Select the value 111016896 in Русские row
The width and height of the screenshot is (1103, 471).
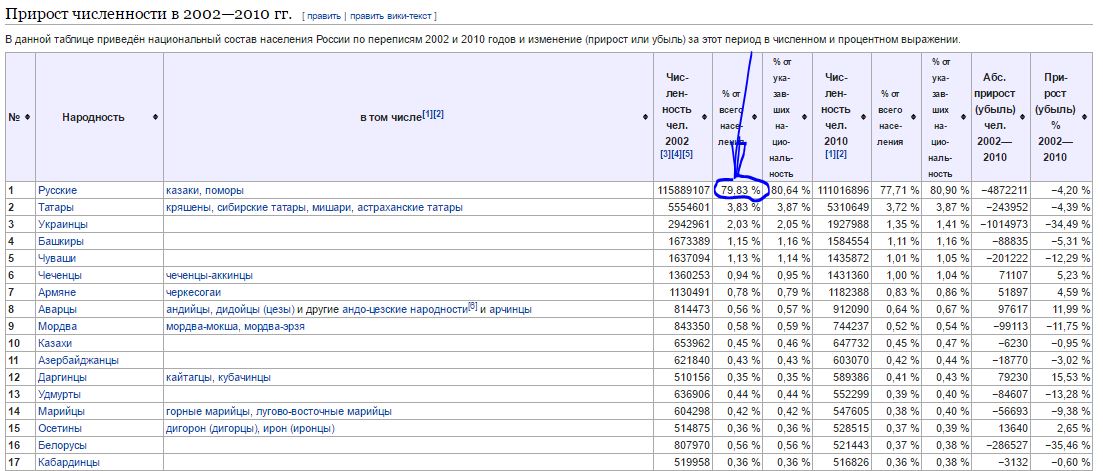tap(843, 191)
